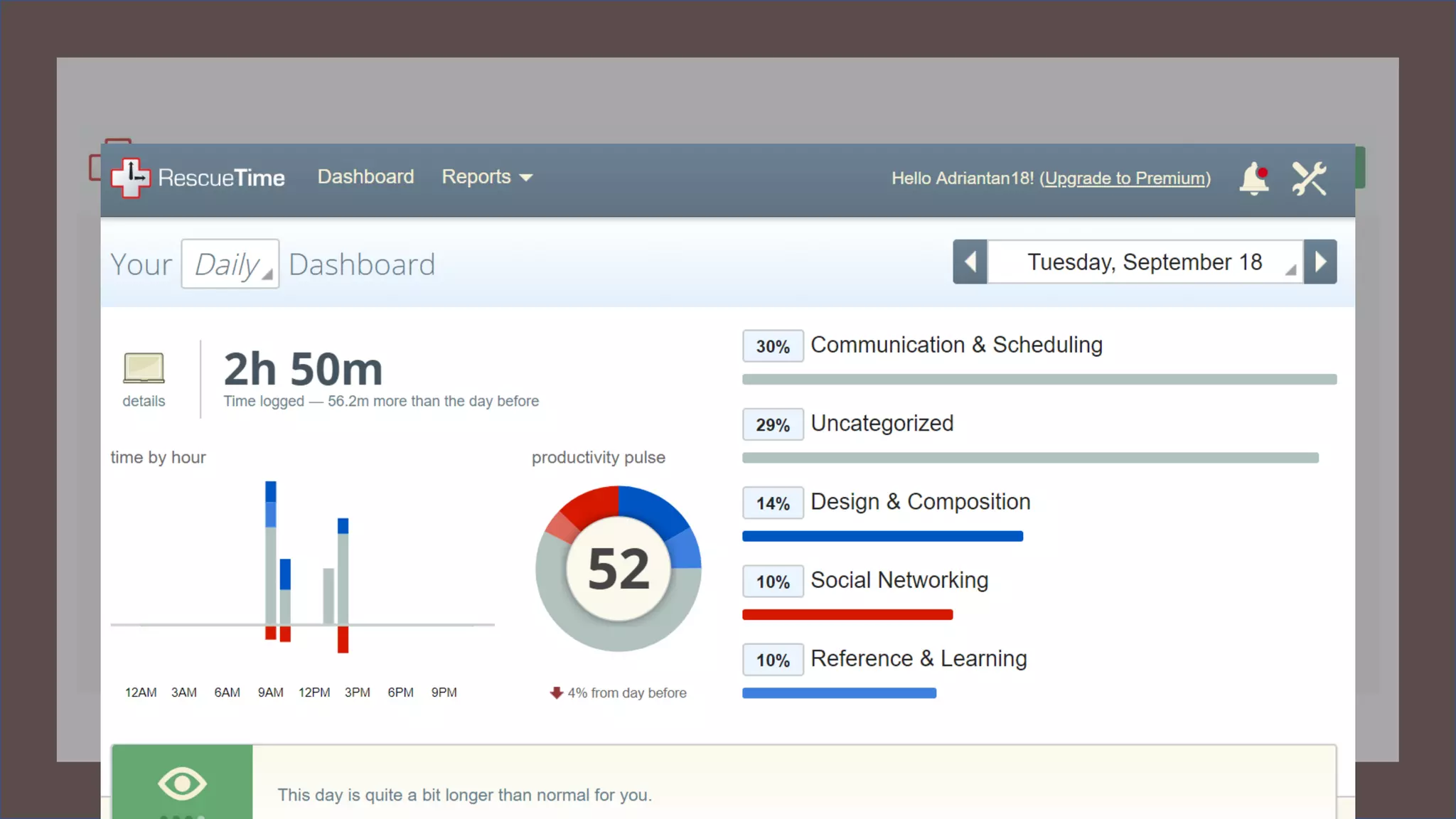Click the productivity pulse 52 donut
Viewport: 1456px width, 819px height.
pos(618,569)
